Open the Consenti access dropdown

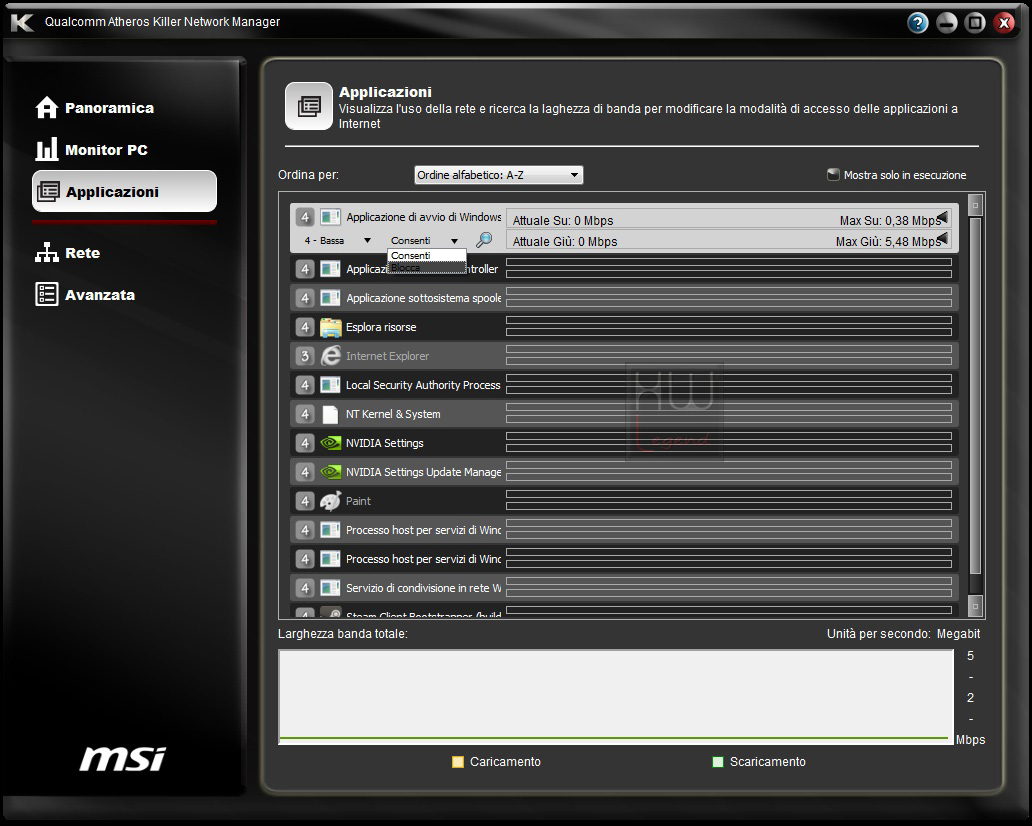click(x=424, y=241)
